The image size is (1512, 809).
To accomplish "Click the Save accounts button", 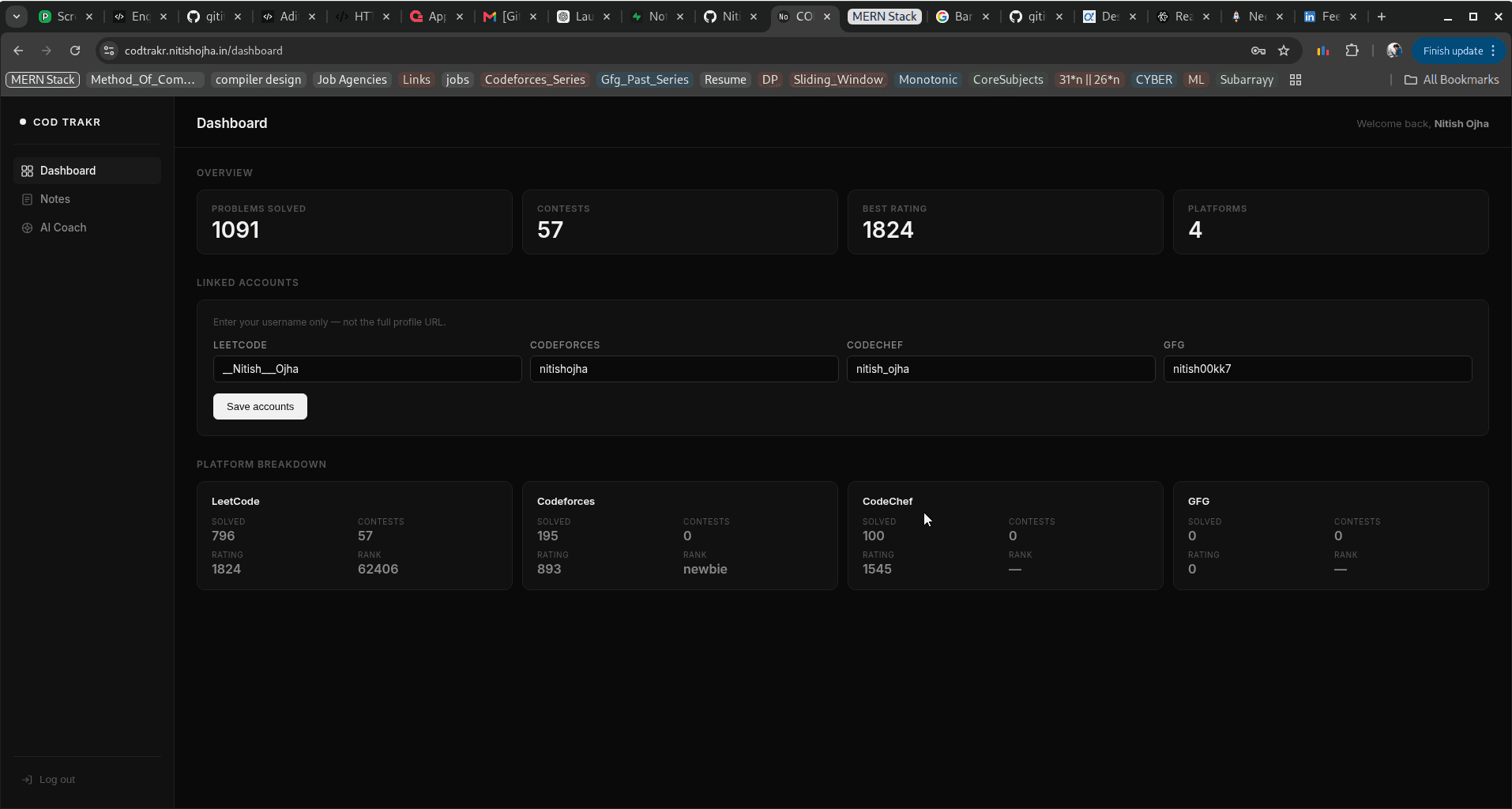I will (260, 407).
